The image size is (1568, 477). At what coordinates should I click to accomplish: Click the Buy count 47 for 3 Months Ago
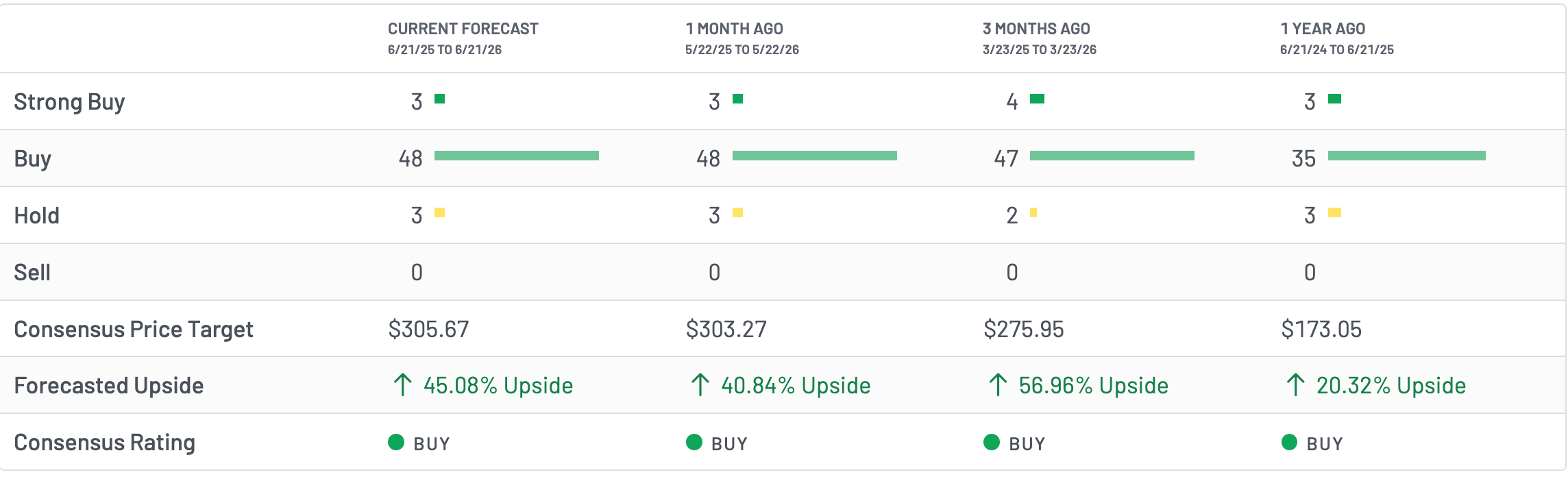tap(1006, 159)
